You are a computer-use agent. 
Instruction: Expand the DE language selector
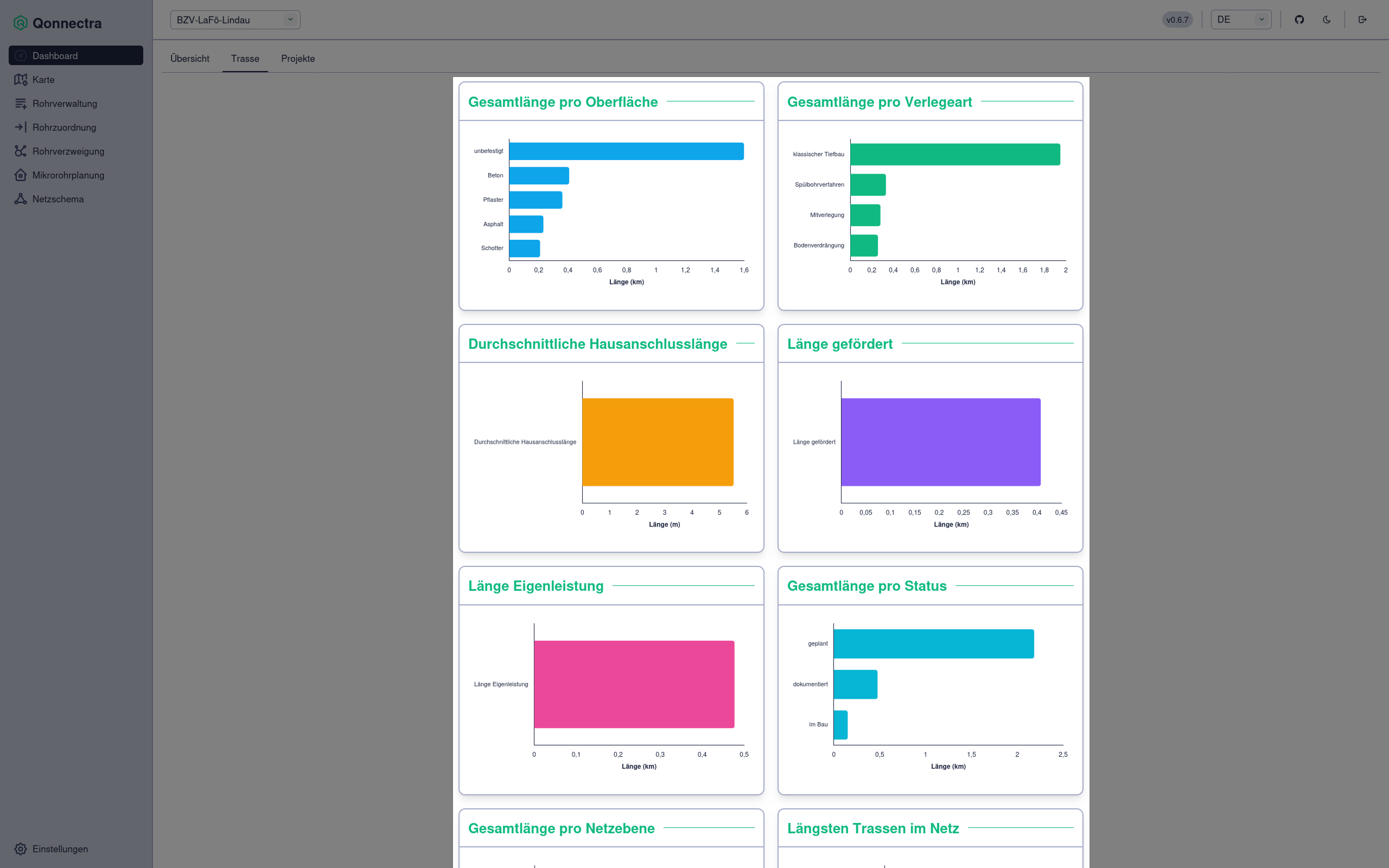[1241, 19]
